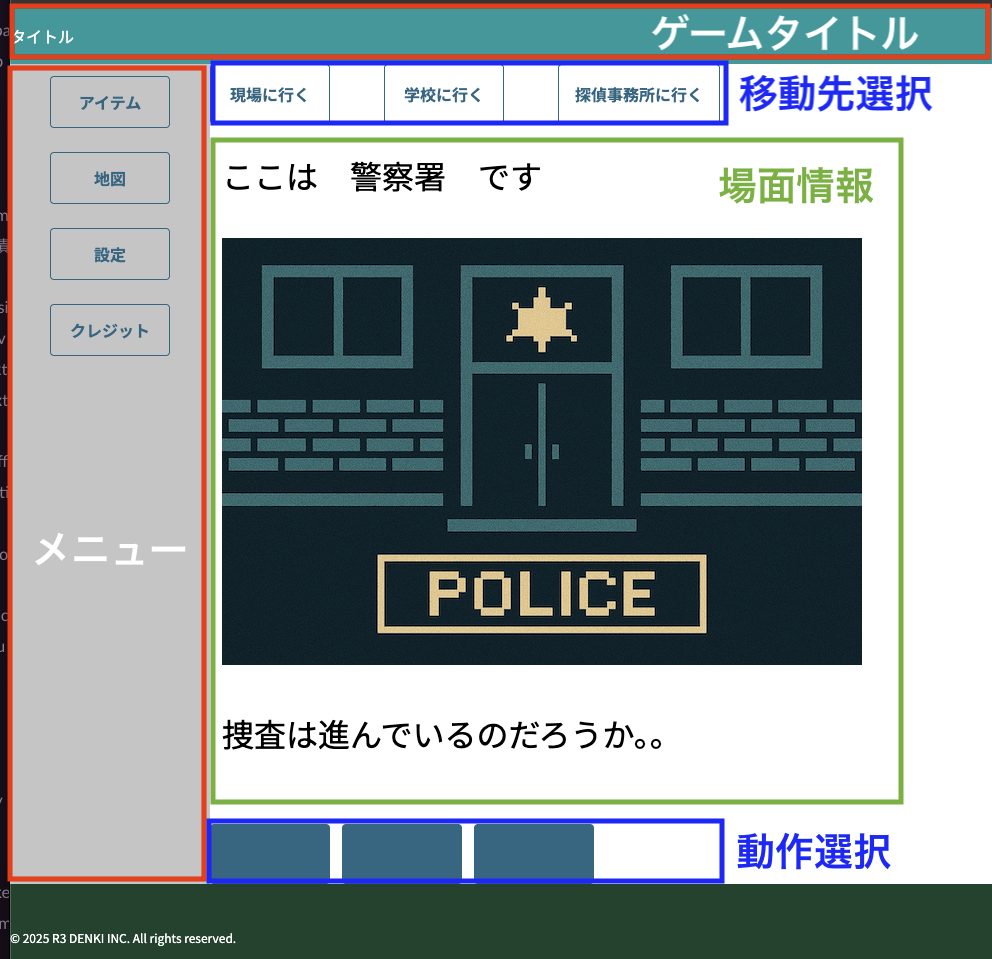
Task: Choose 学校に行く destination
Action: pos(443,95)
